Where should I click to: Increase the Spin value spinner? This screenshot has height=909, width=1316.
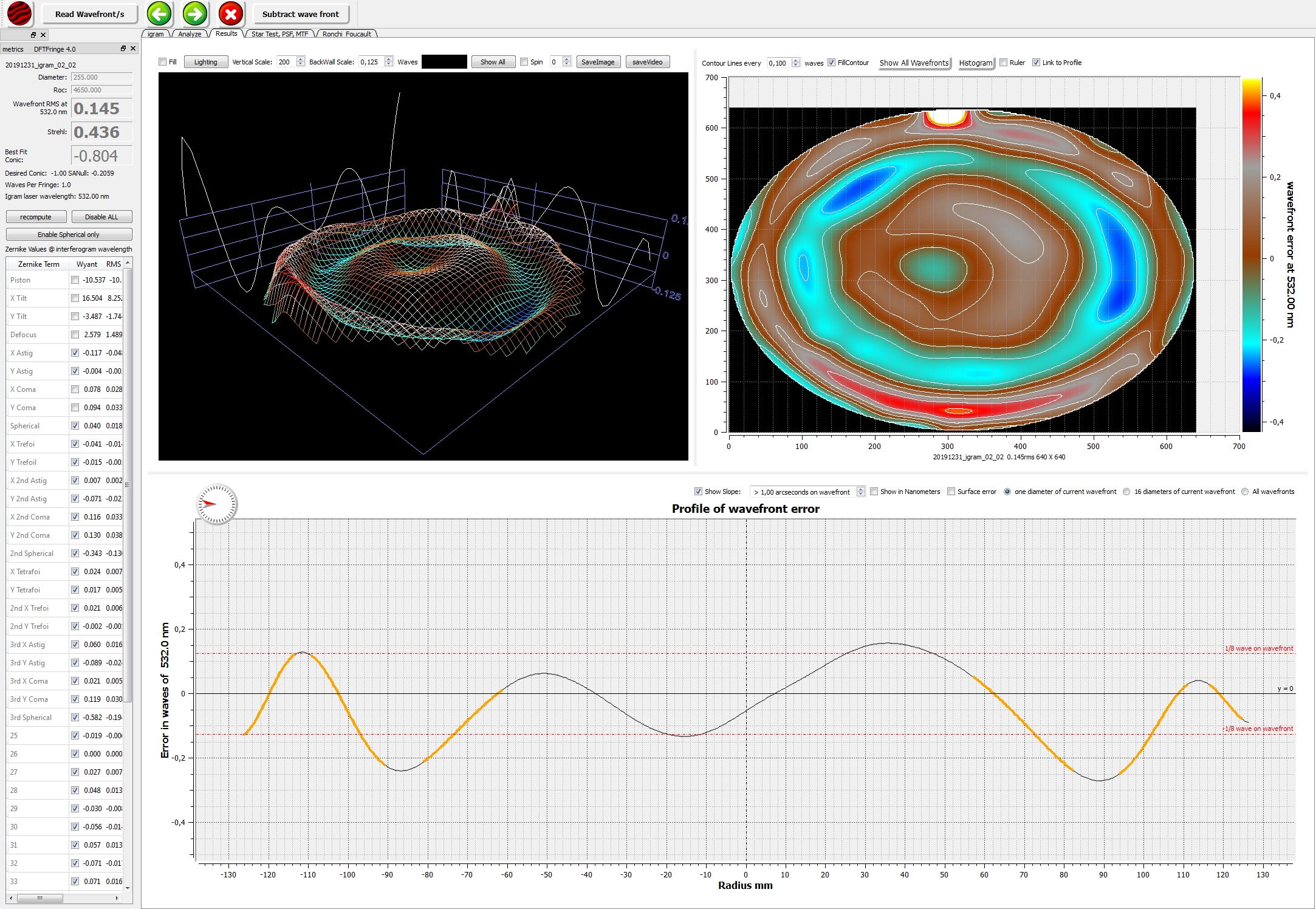click(x=567, y=59)
